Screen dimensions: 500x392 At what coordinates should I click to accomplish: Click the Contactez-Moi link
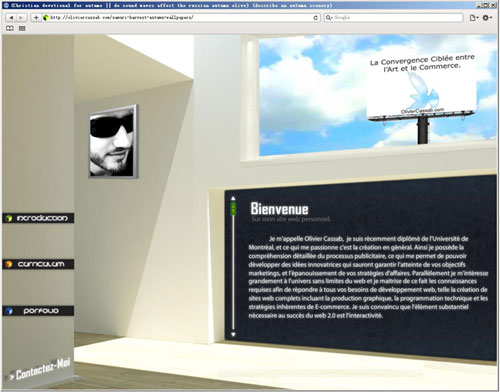coord(40,369)
